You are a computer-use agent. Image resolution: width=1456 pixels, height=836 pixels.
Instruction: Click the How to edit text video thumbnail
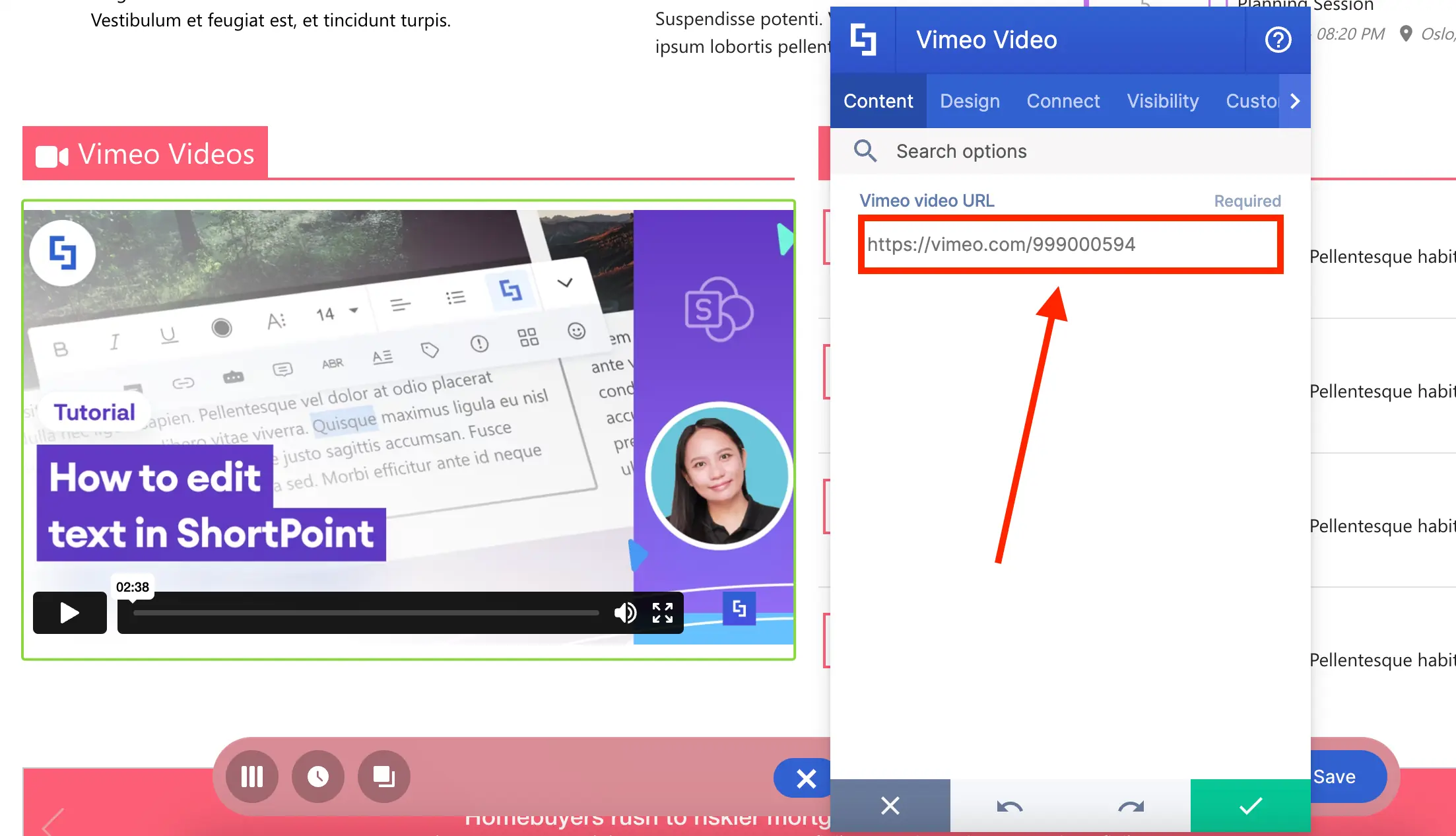(x=409, y=427)
